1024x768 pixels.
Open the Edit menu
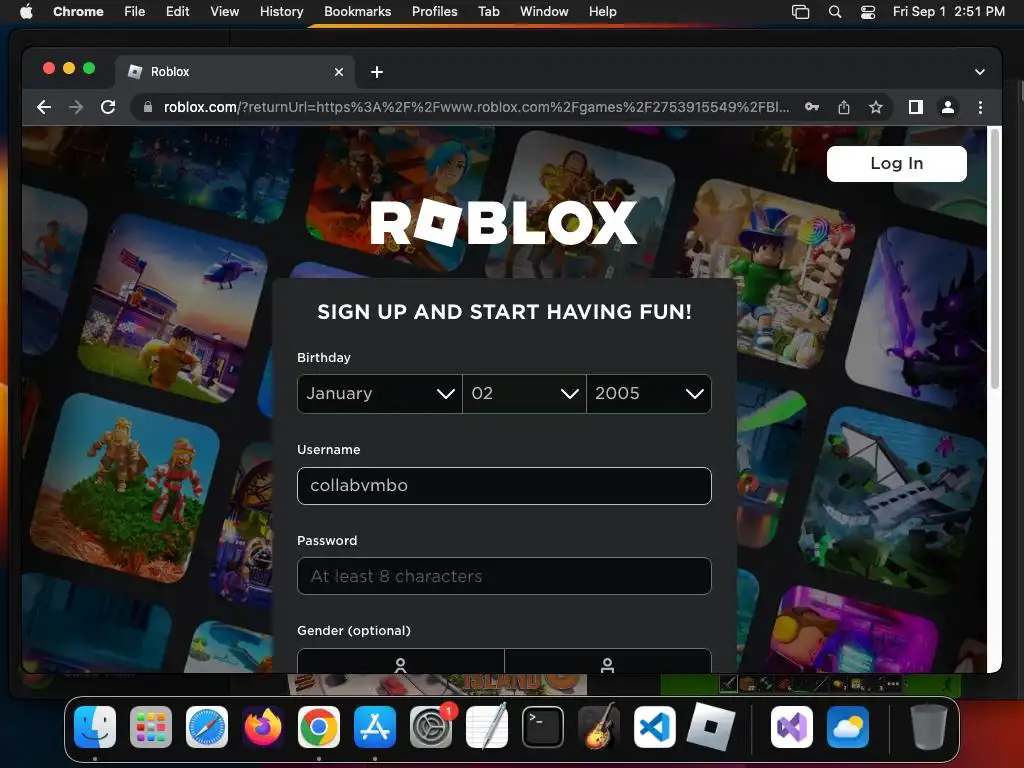click(178, 11)
